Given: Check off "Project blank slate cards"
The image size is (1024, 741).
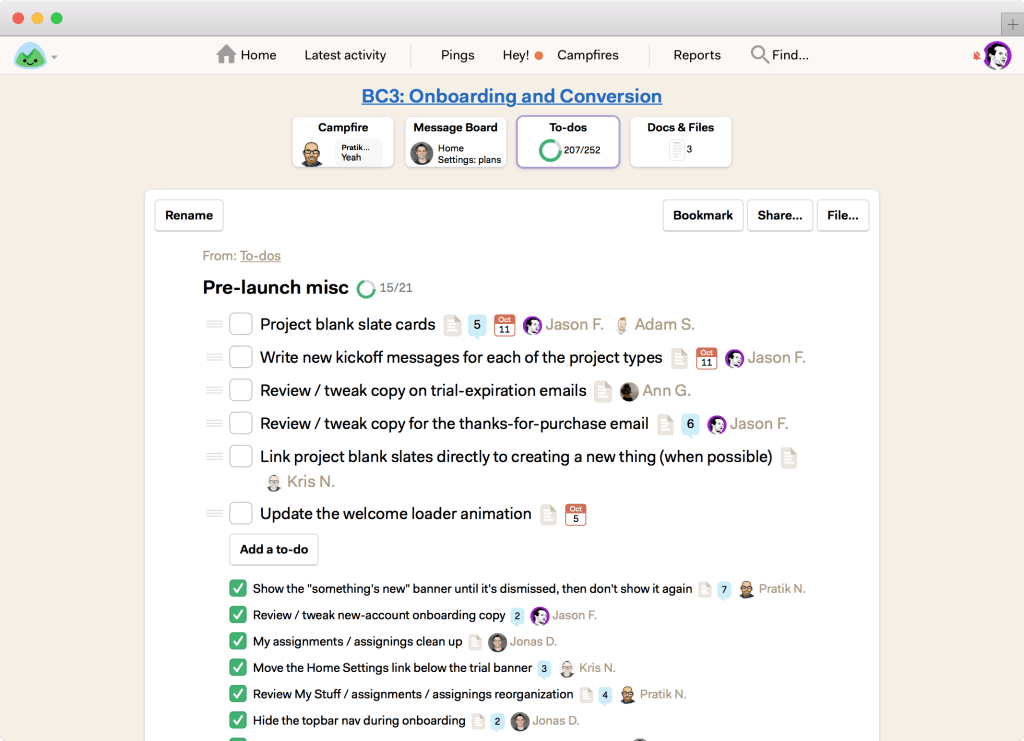Looking at the screenshot, I should pos(240,324).
